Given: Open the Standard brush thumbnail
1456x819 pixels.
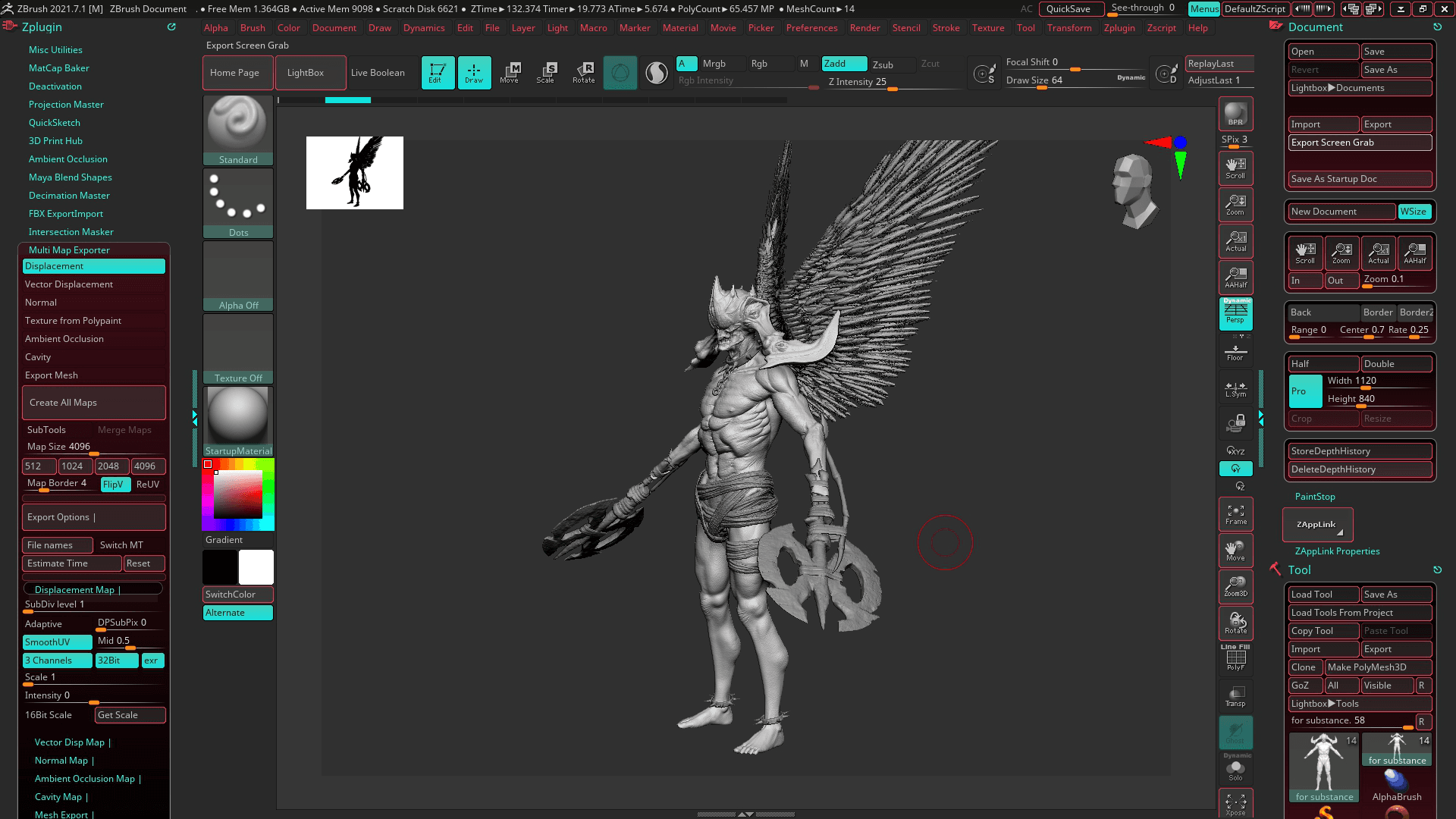Looking at the screenshot, I should (x=238, y=130).
